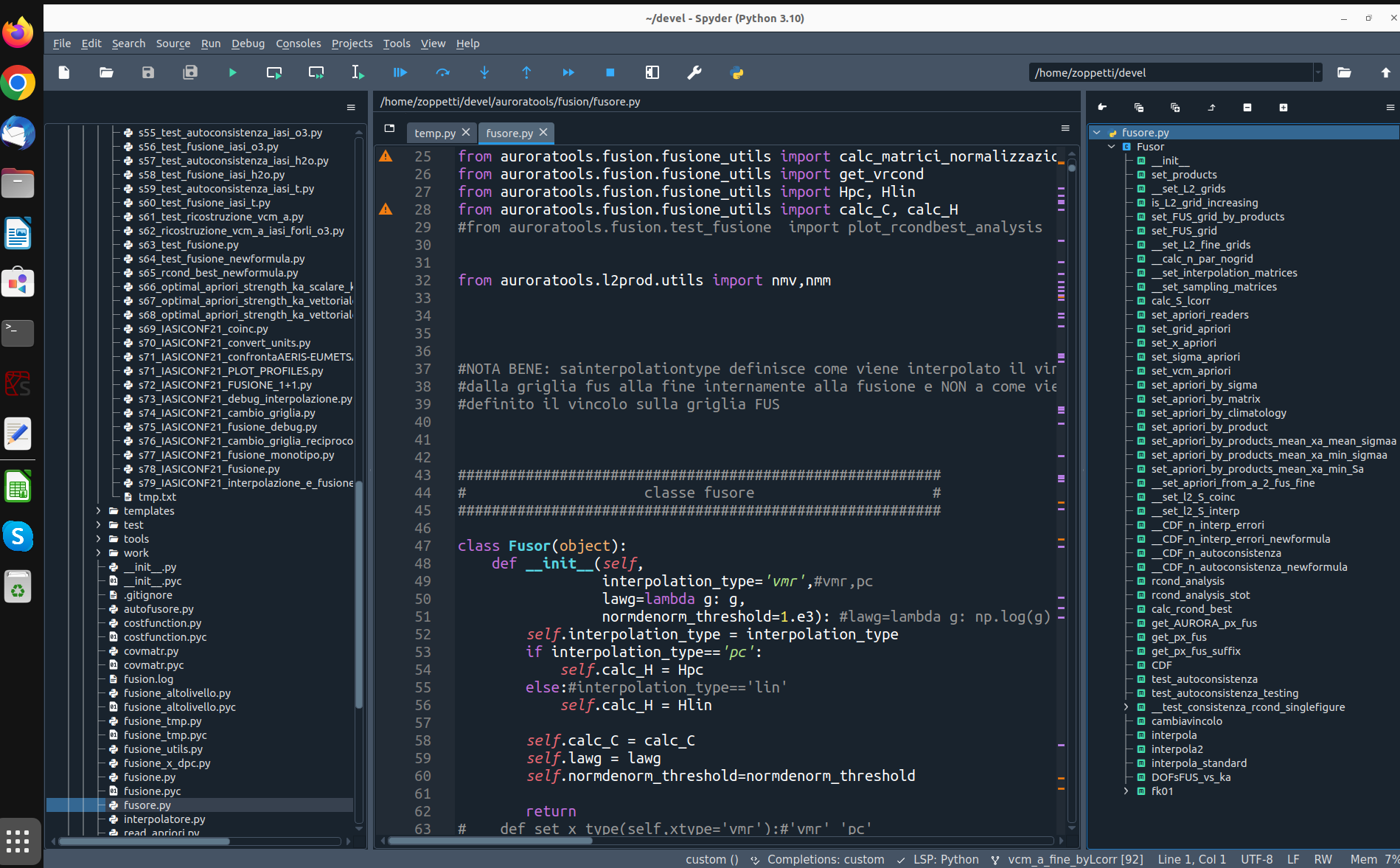Open the Browse tabs icon left of temp.py
This screenshot has width=1400, height=868.
[389, 128]
